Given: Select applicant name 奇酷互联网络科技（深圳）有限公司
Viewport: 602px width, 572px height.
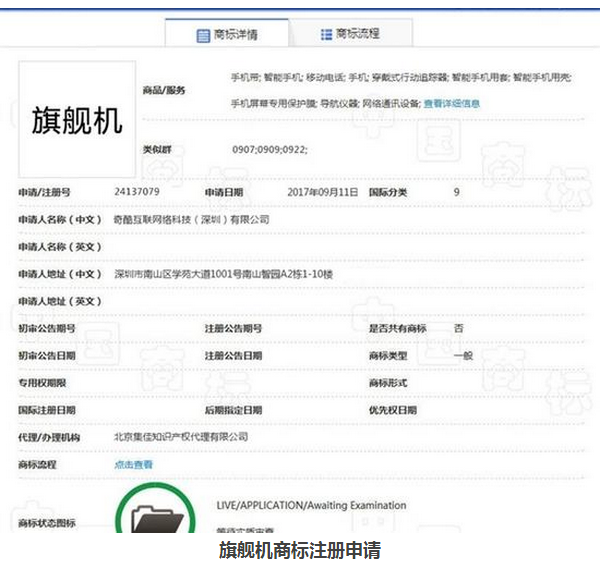Looking at the screenshot, I should pos(192,220).
